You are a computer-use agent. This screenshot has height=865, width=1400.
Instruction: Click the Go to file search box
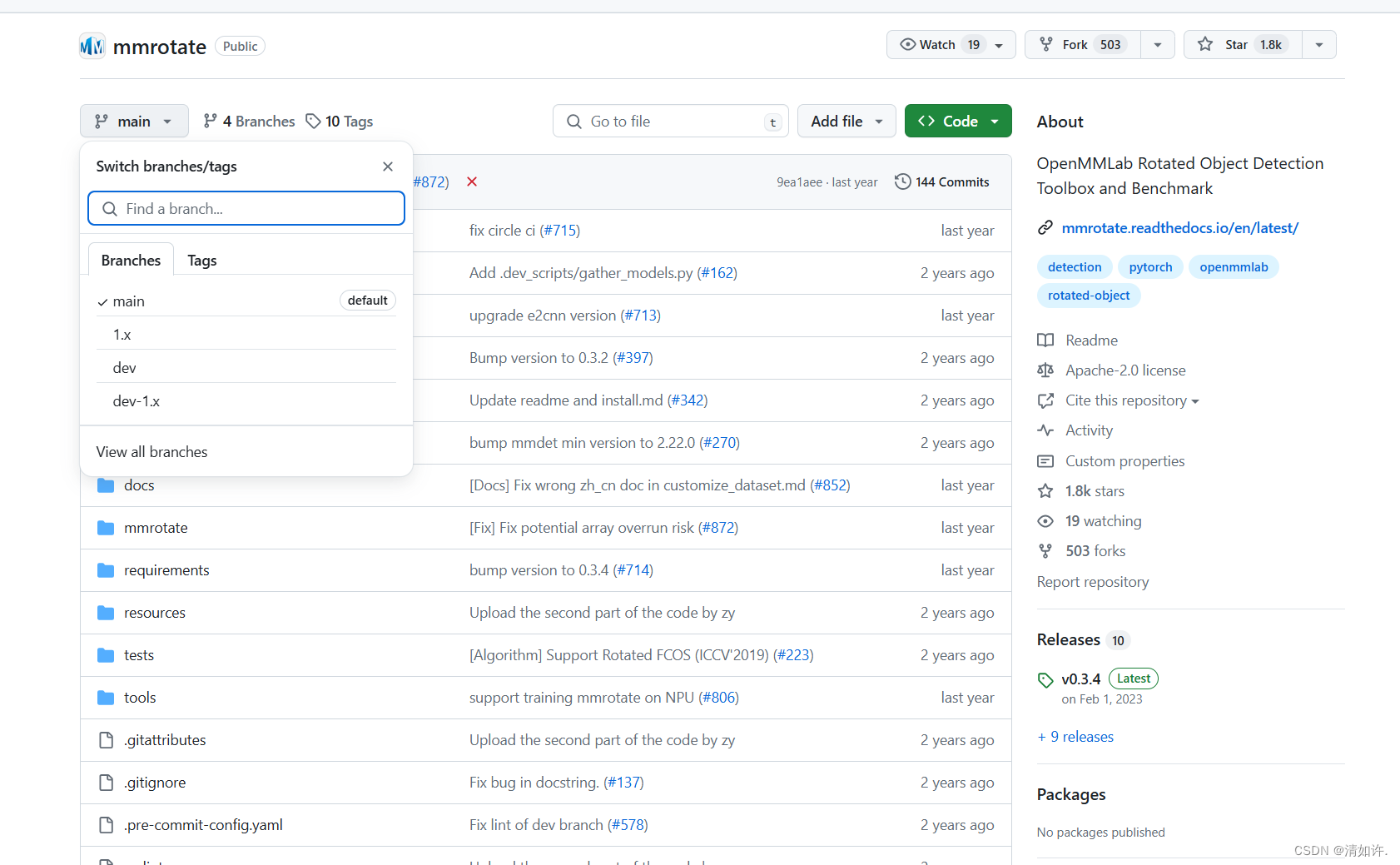(670, 122)
